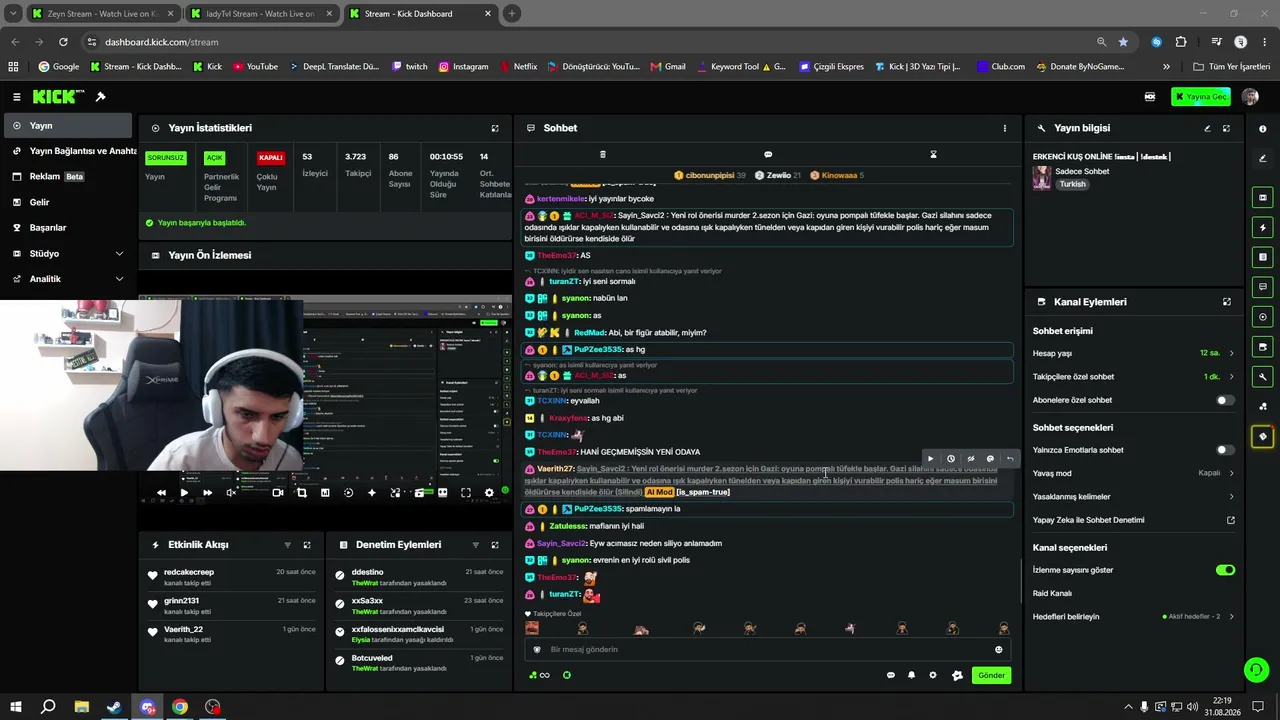The width and height of the screenshot is (1280, 720).
Task: Open the Gelir sidebar item
Action: point(66,202)
